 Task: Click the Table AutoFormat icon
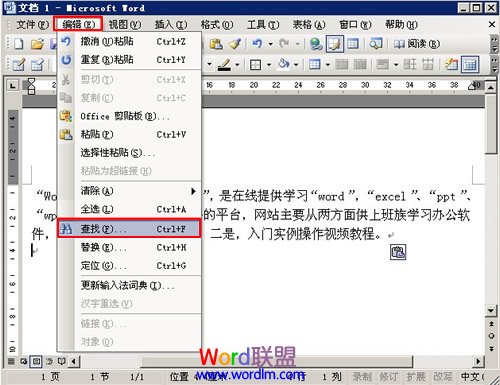pyautogui.click(x=451, y=64)
